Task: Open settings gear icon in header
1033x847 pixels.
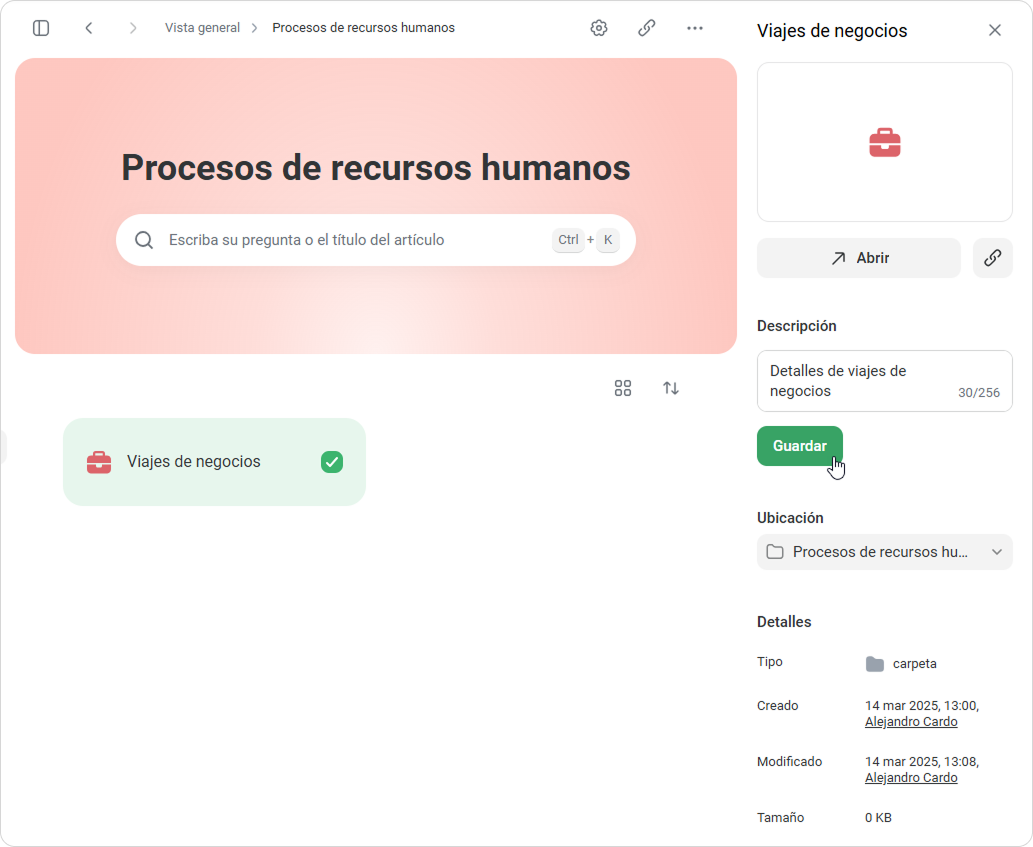Action: 599,28
